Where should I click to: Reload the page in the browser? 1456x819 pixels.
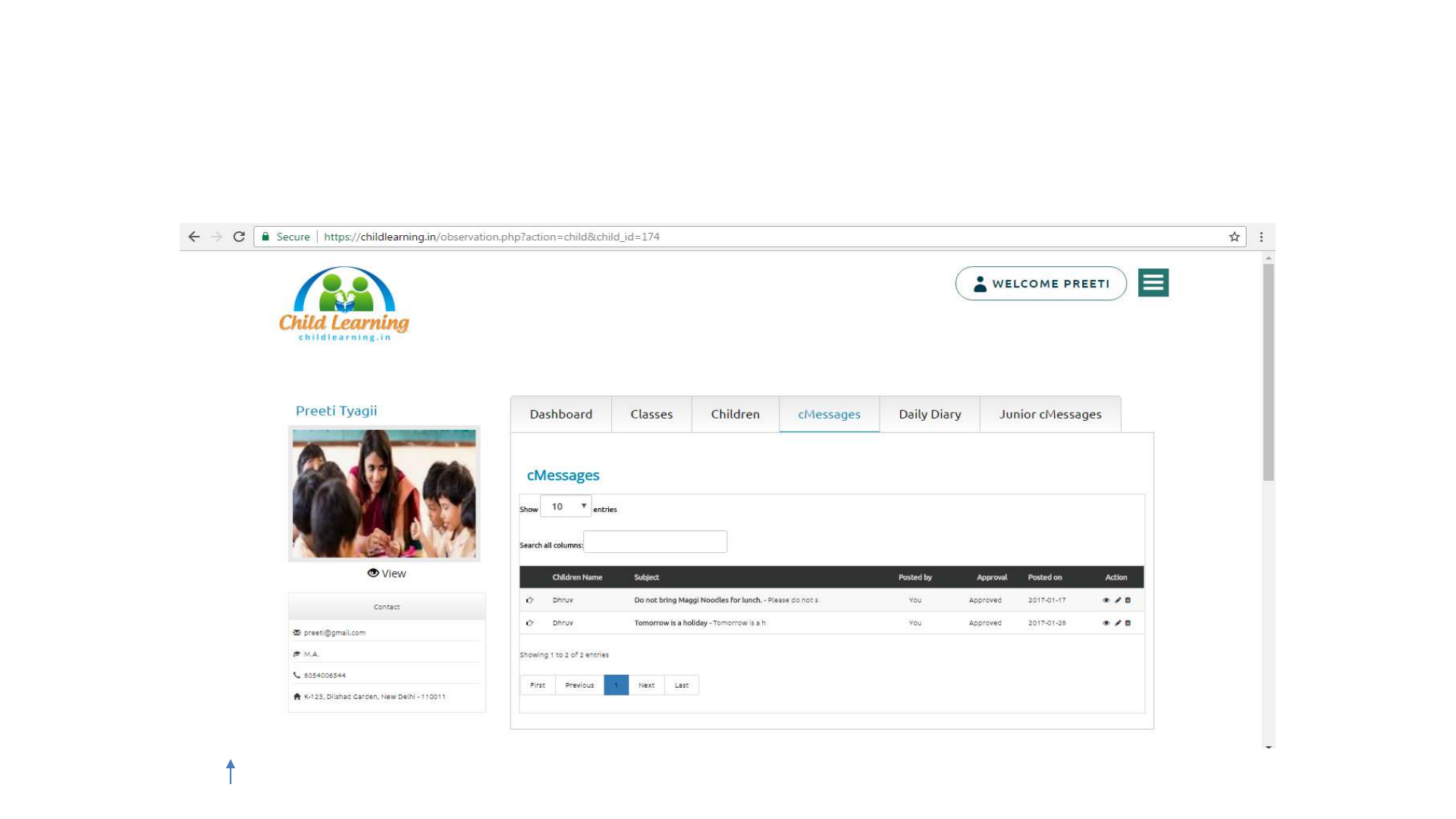pyautogui.click(x=239, y=237)
